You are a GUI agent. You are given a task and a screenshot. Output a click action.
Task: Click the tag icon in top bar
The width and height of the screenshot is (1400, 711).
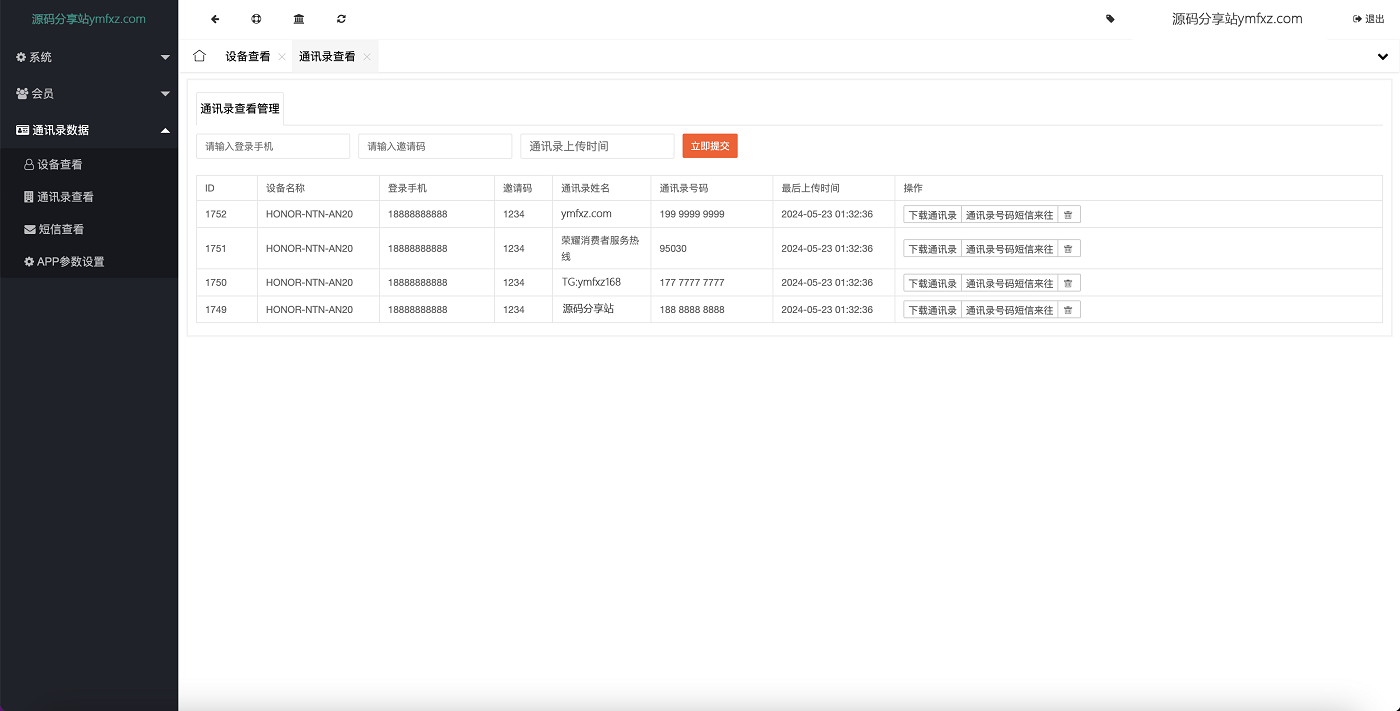click(1110, 19)
